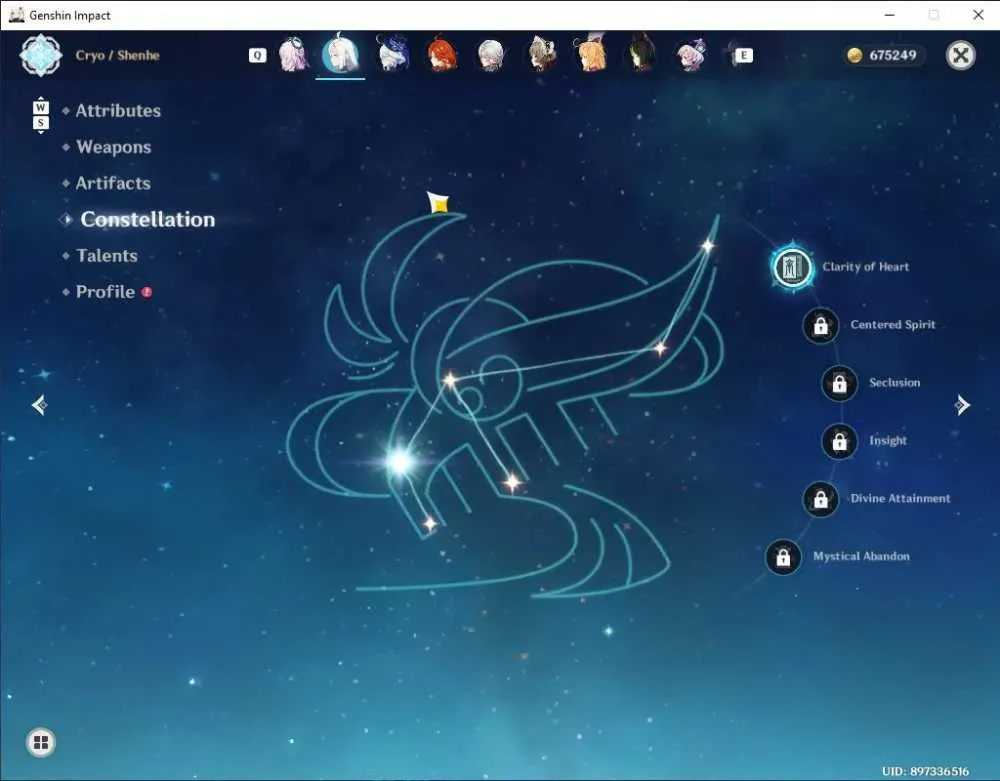Select the highlighted Shenhe portrait
The width and height of the screenshot is (1000, 781).
coord(340,54)
